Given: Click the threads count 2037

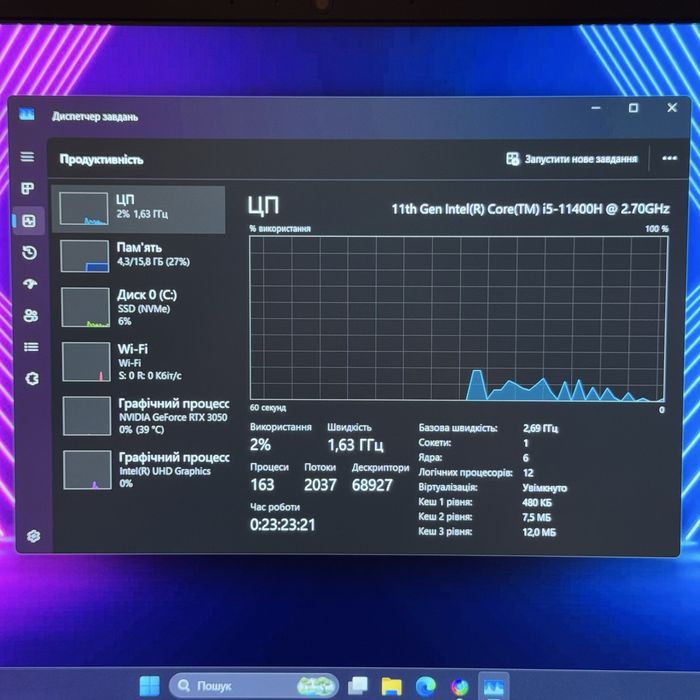Looking at the screenshot, I should tap(320, 485).
